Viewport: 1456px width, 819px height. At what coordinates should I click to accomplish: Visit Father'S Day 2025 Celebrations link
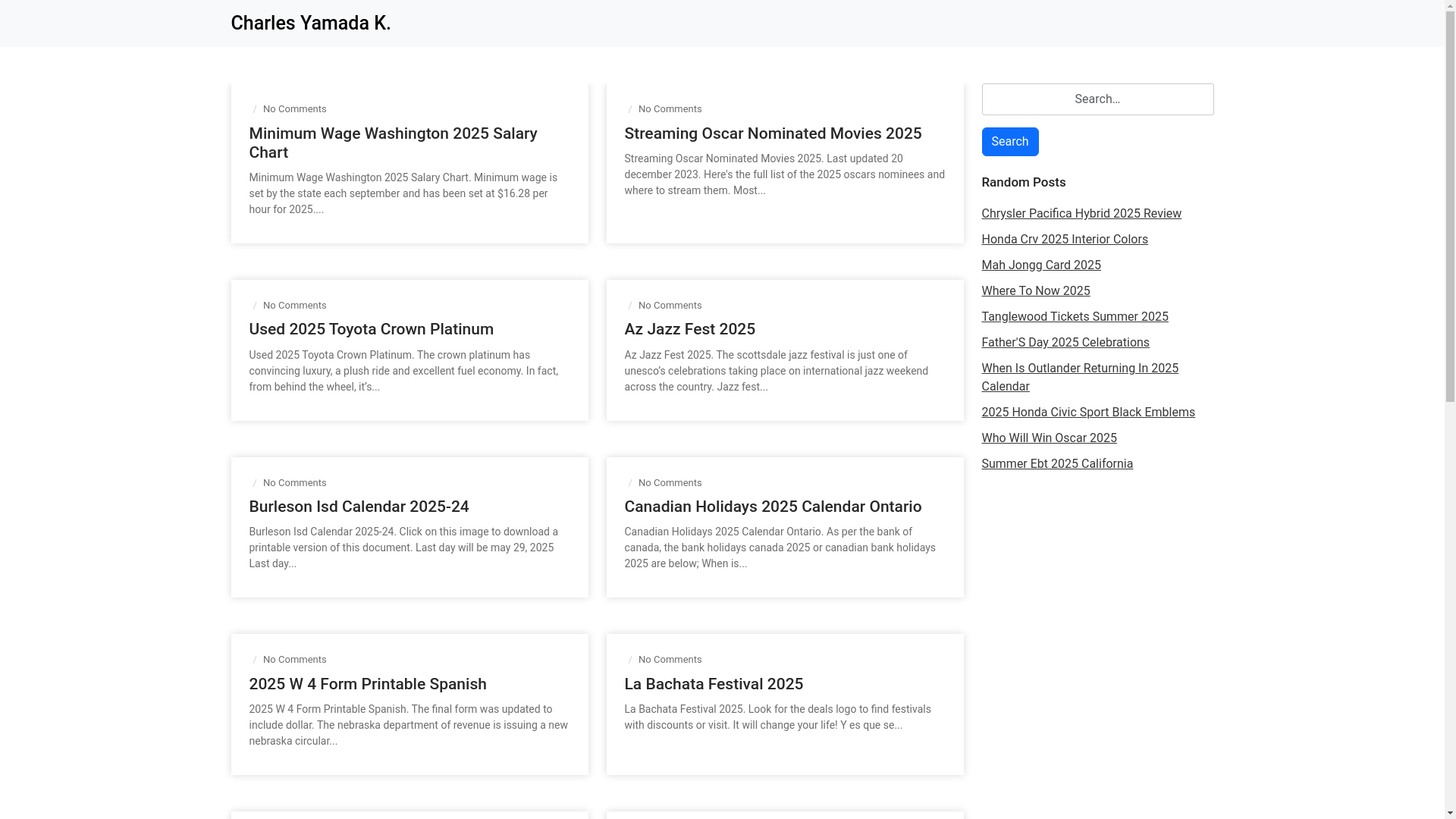[1065, 343]
